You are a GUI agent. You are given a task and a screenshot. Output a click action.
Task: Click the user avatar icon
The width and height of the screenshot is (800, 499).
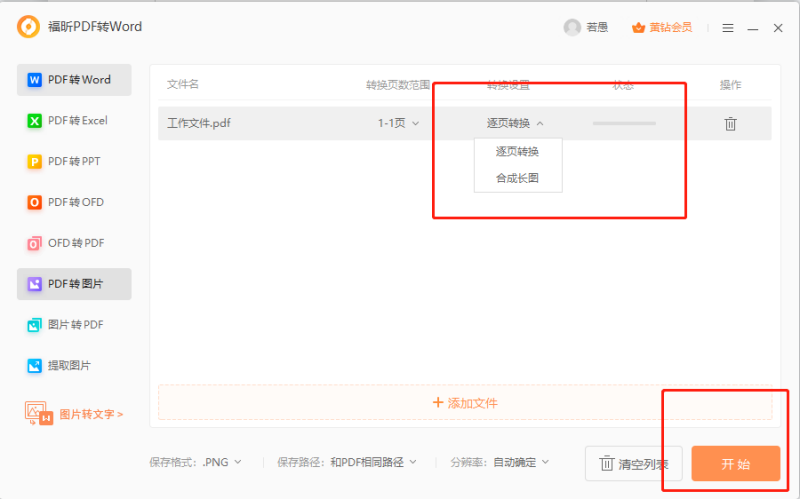click(572, 27)
